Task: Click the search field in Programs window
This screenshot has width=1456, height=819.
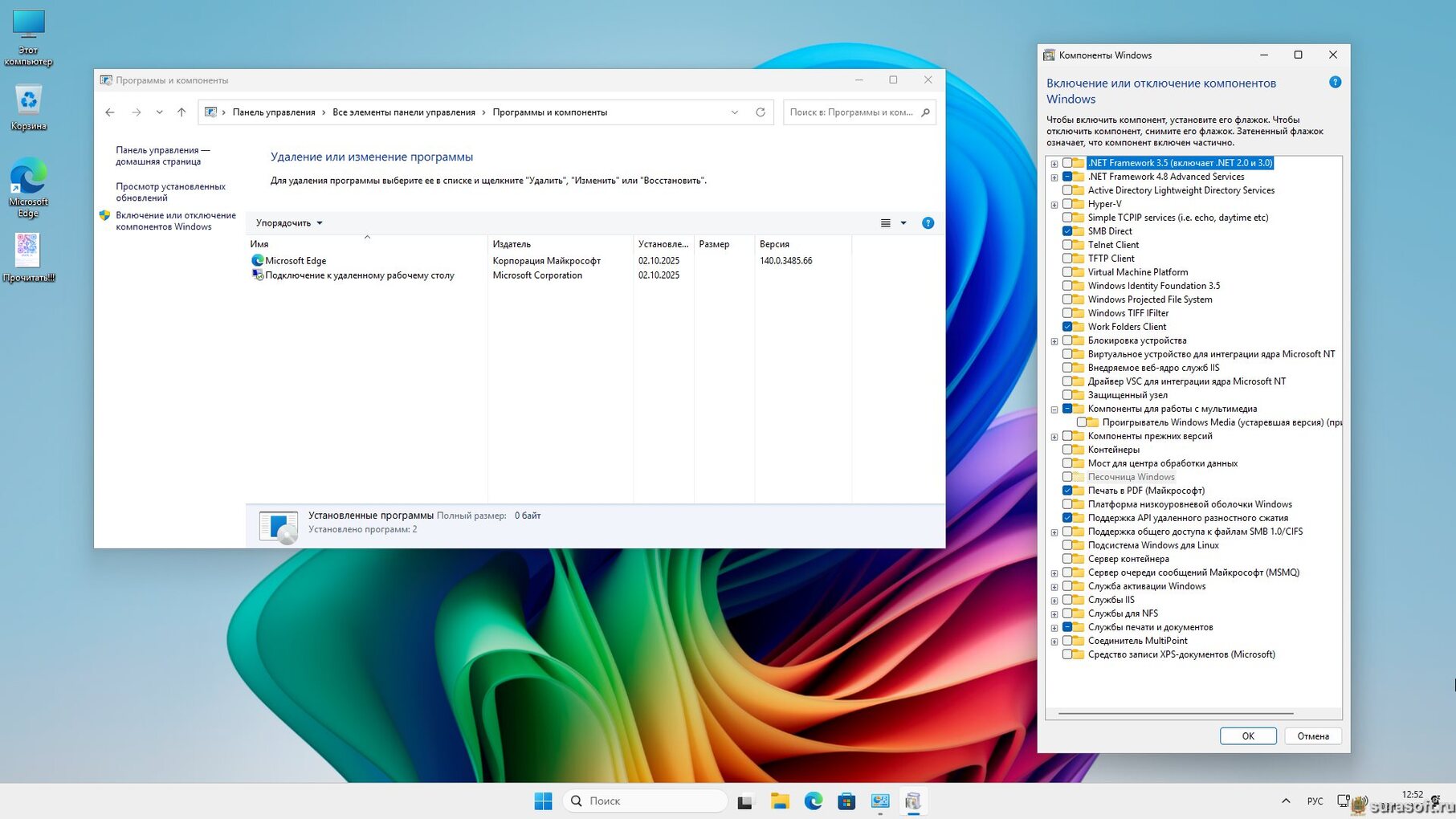Action: click(x=851, y=112)
